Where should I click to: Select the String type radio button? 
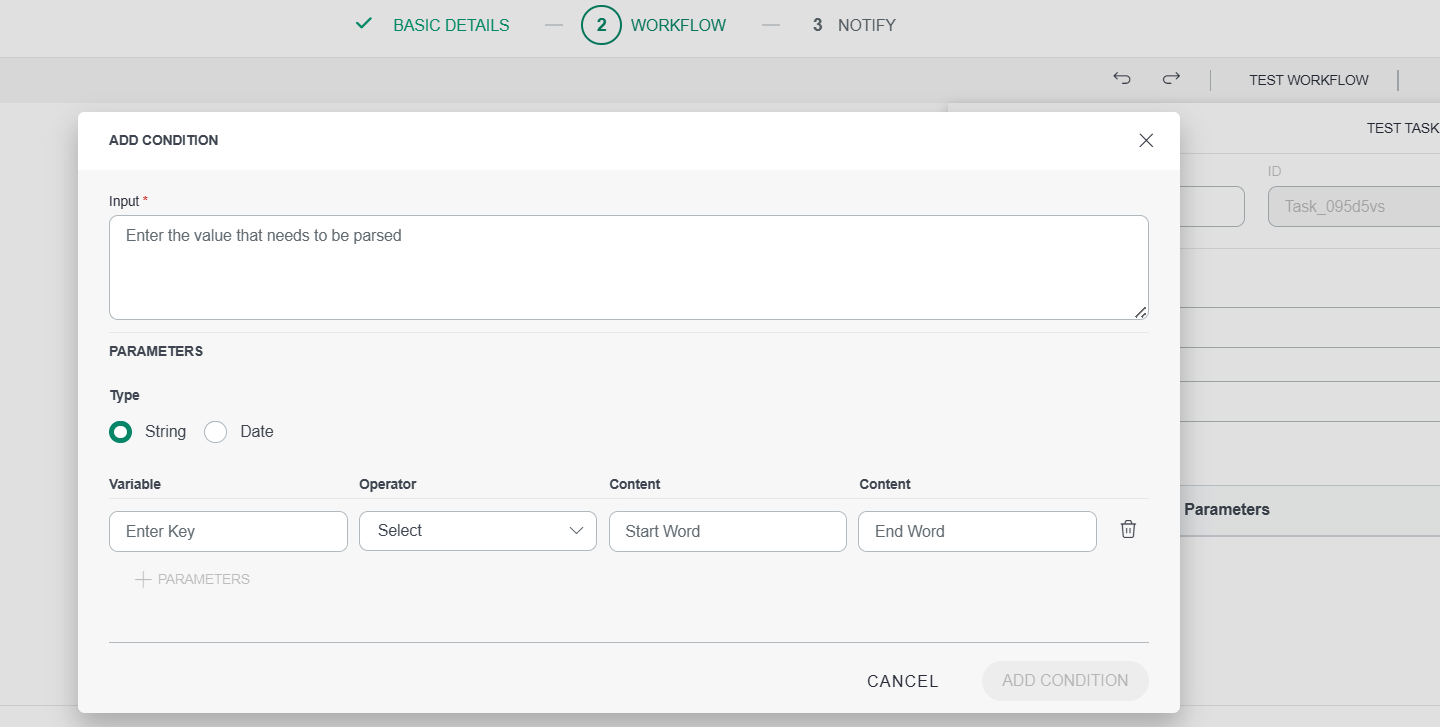[x=121, y=432]
